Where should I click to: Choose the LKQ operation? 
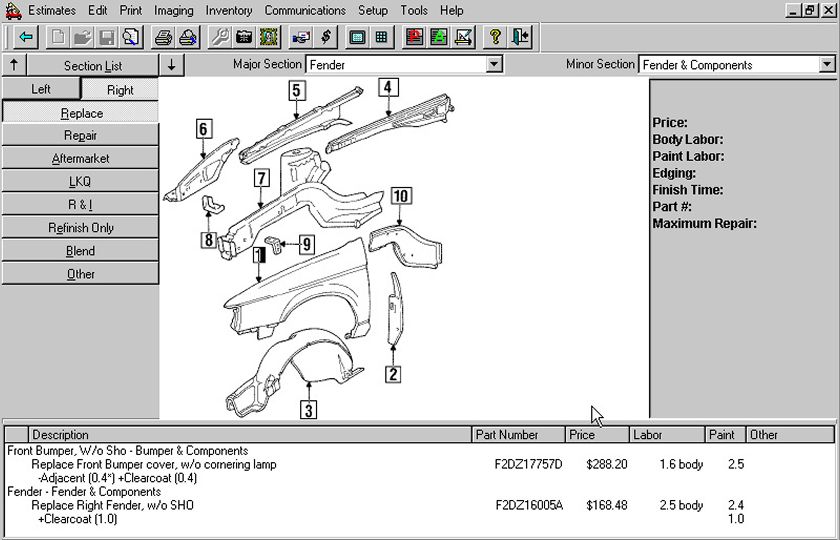coord(81,182)
